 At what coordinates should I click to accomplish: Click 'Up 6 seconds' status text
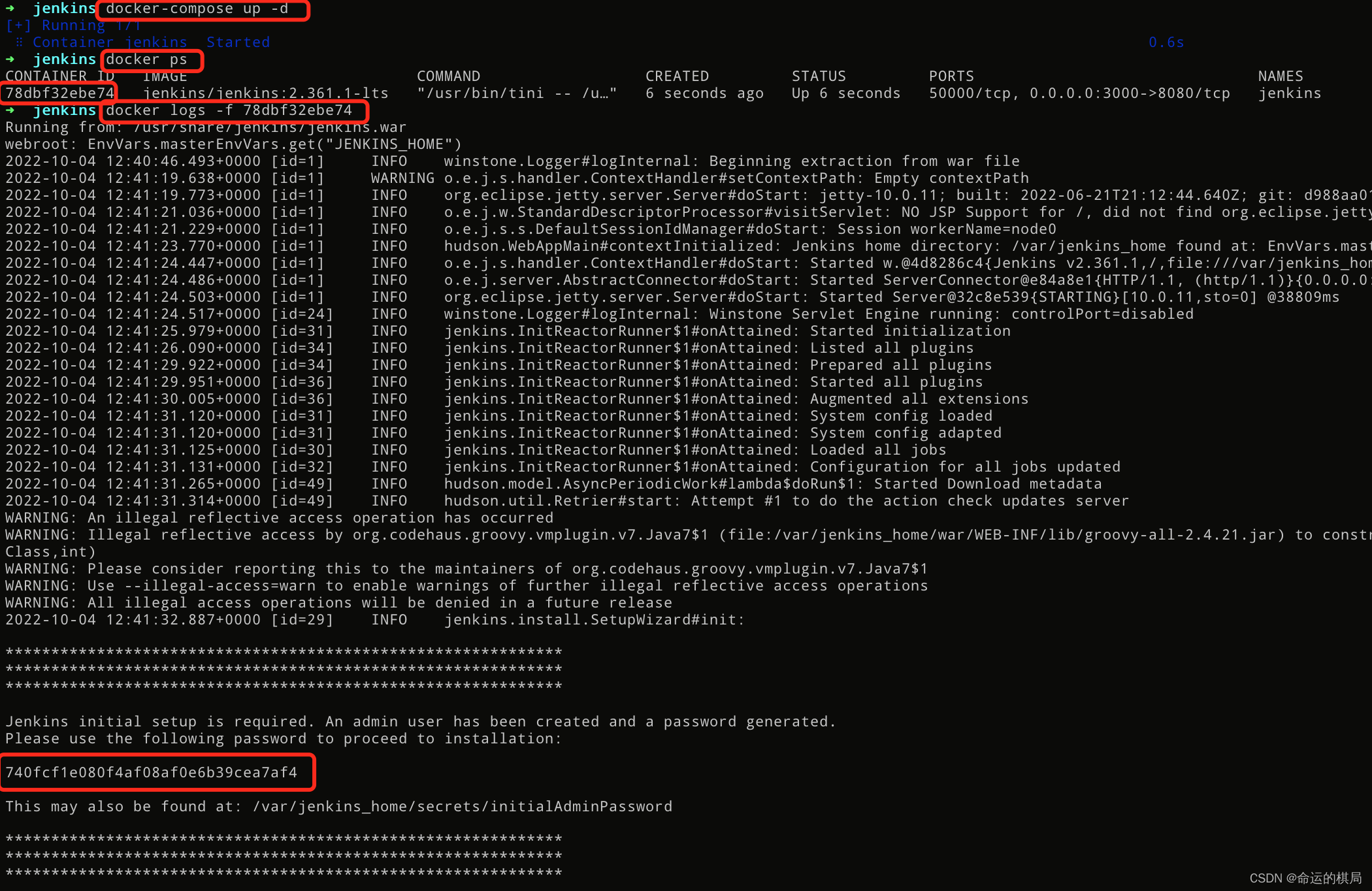tap(845, 93)
